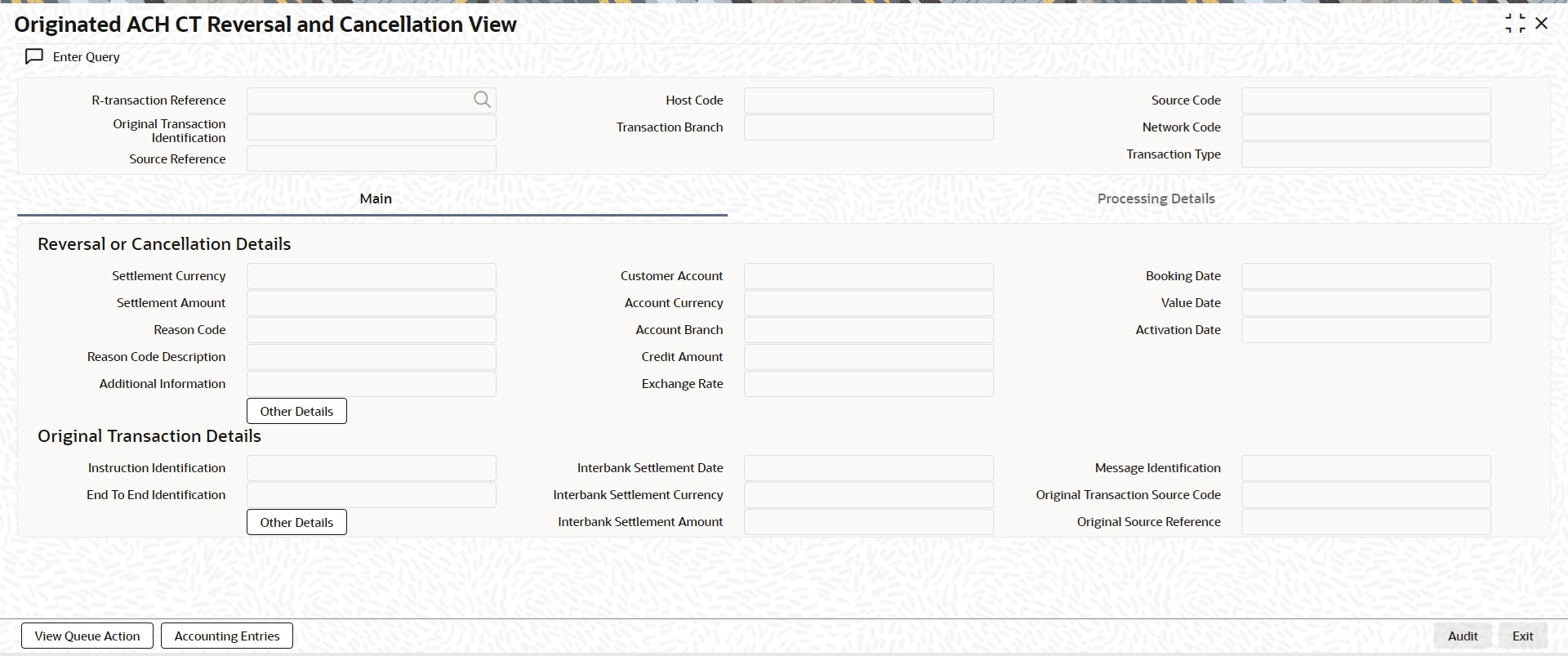Viewport: 1568px width, 656px height.
Task: Focus the Additional Information field
Action: [372, 384]
